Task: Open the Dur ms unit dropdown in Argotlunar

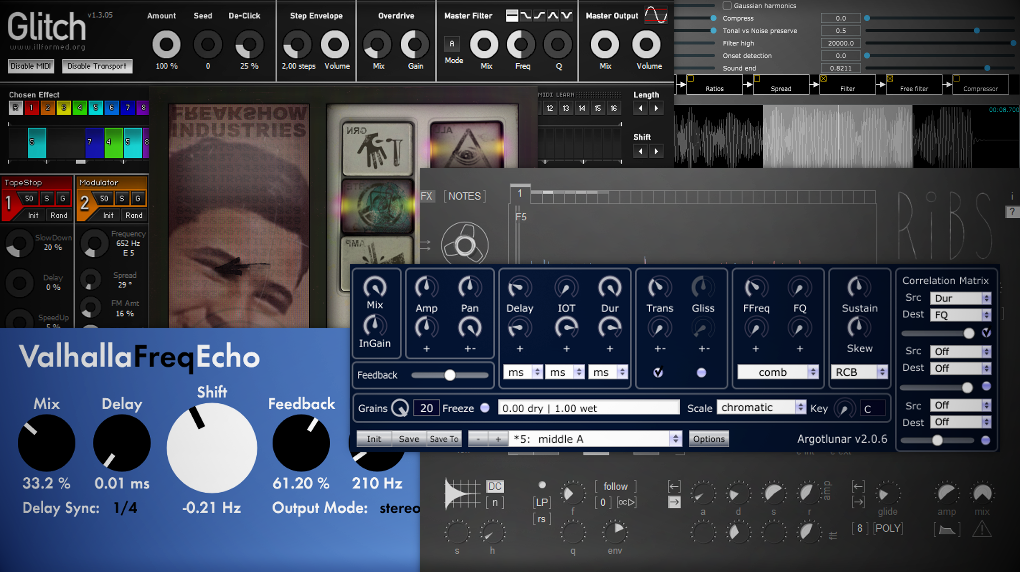Action: pyautogui.click(x=608, y=372)
